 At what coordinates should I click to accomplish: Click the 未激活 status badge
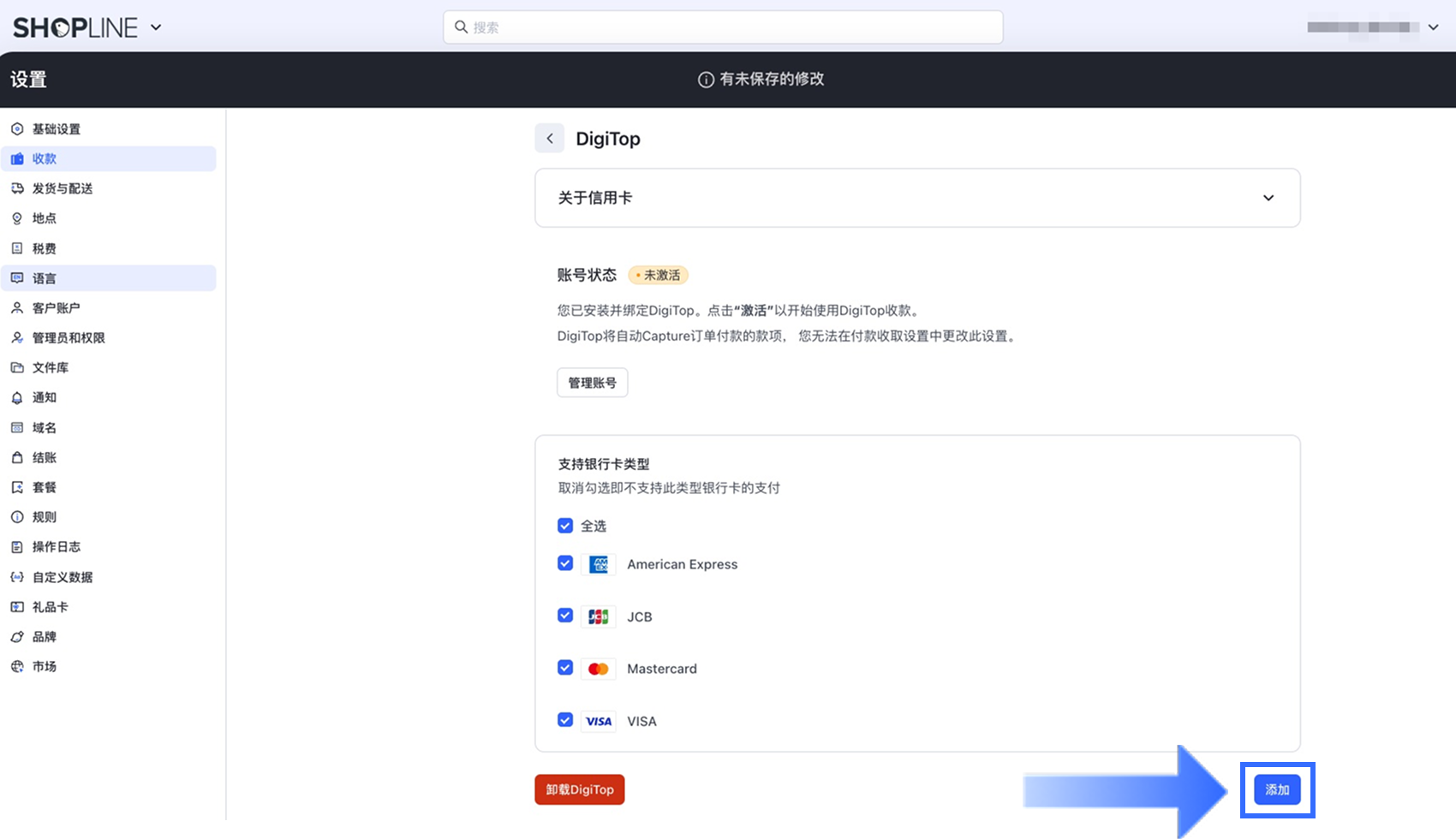[x=659, y=275]
